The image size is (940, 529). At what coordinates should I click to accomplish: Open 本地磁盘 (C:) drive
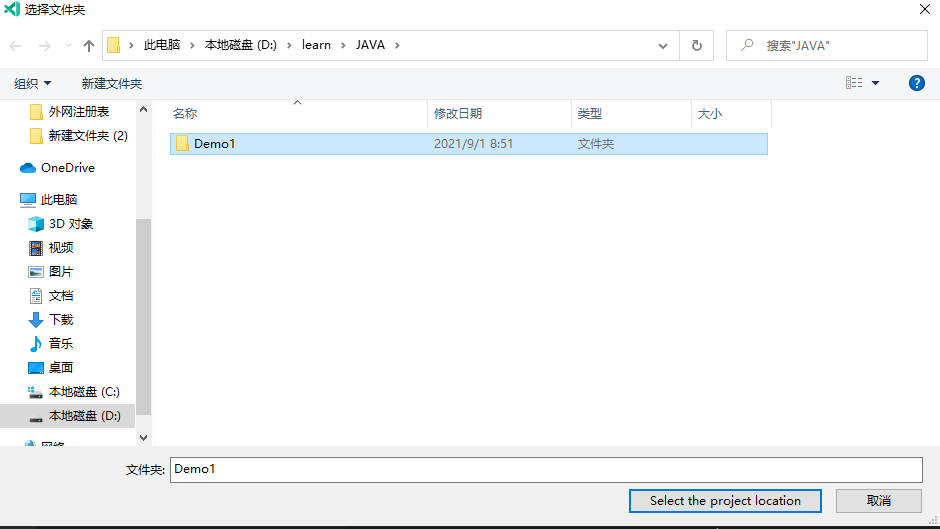(x=84, y=392)
